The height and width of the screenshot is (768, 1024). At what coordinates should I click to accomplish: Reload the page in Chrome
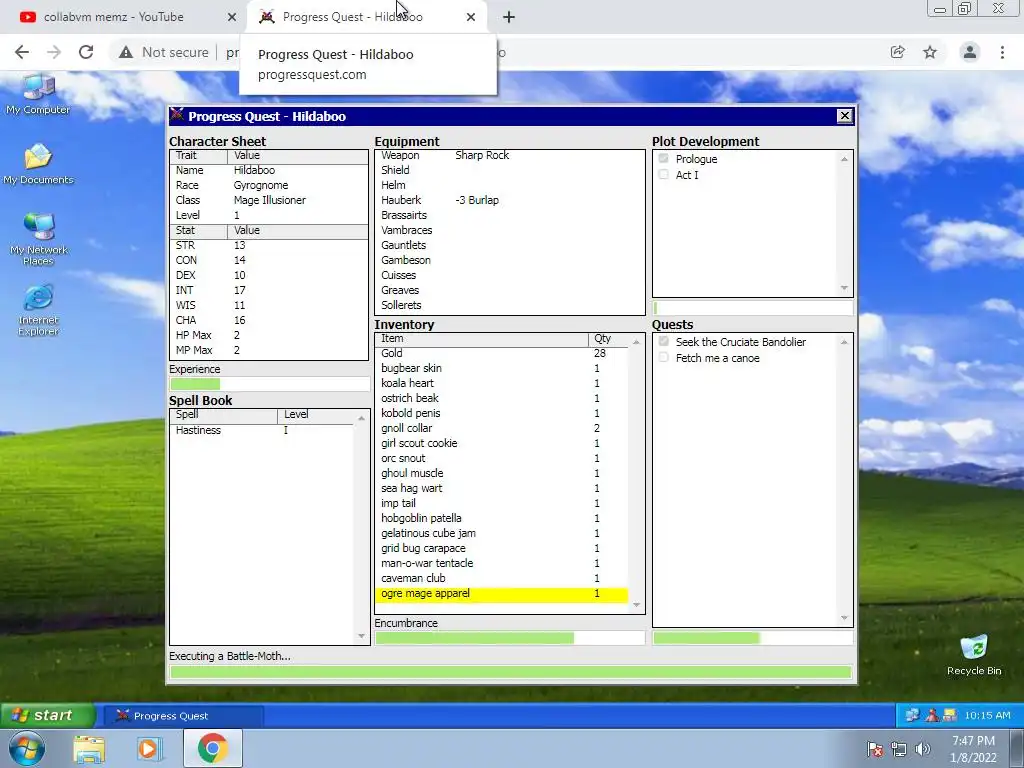86,52
